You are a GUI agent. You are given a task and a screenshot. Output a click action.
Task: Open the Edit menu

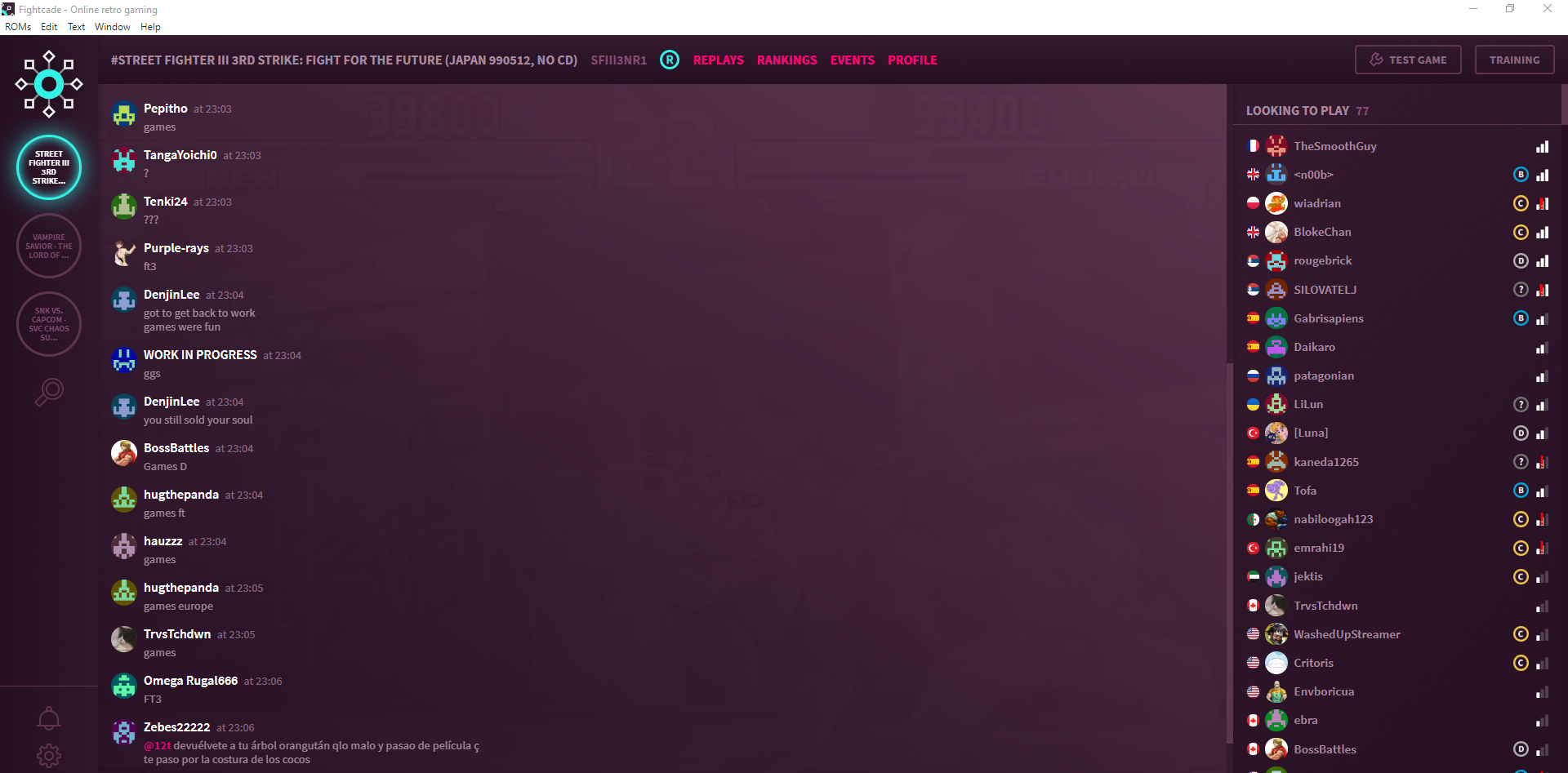(49, 27)
